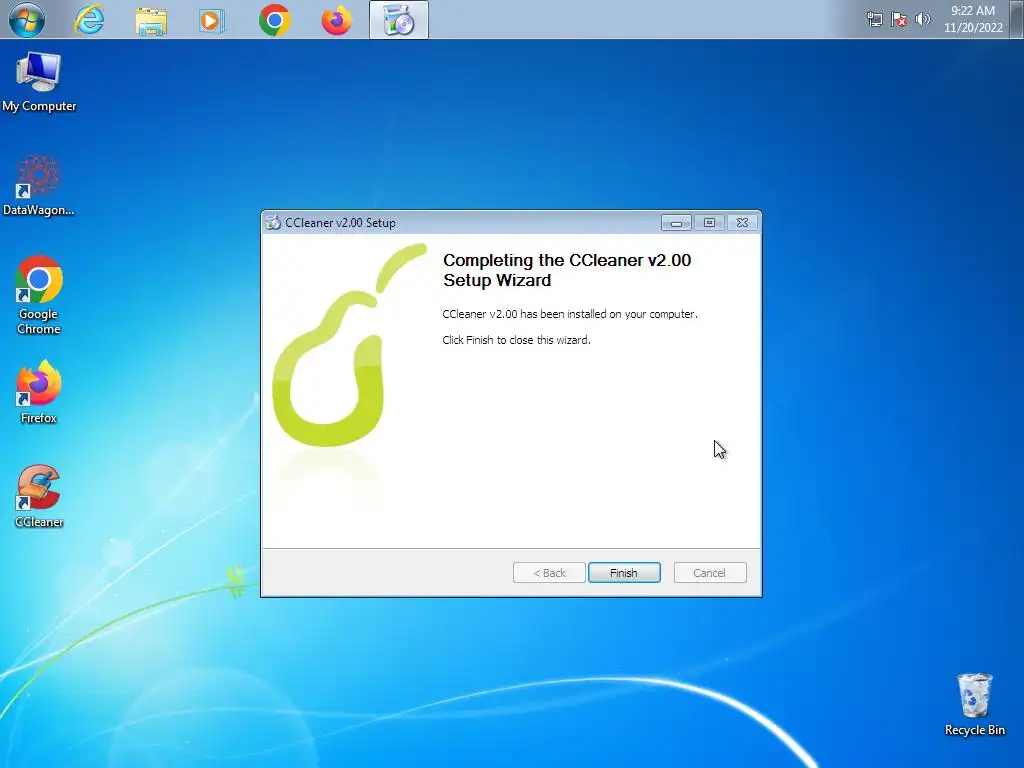
Task: Select the My Computer desktop icon
Action: tap(39, 82)
